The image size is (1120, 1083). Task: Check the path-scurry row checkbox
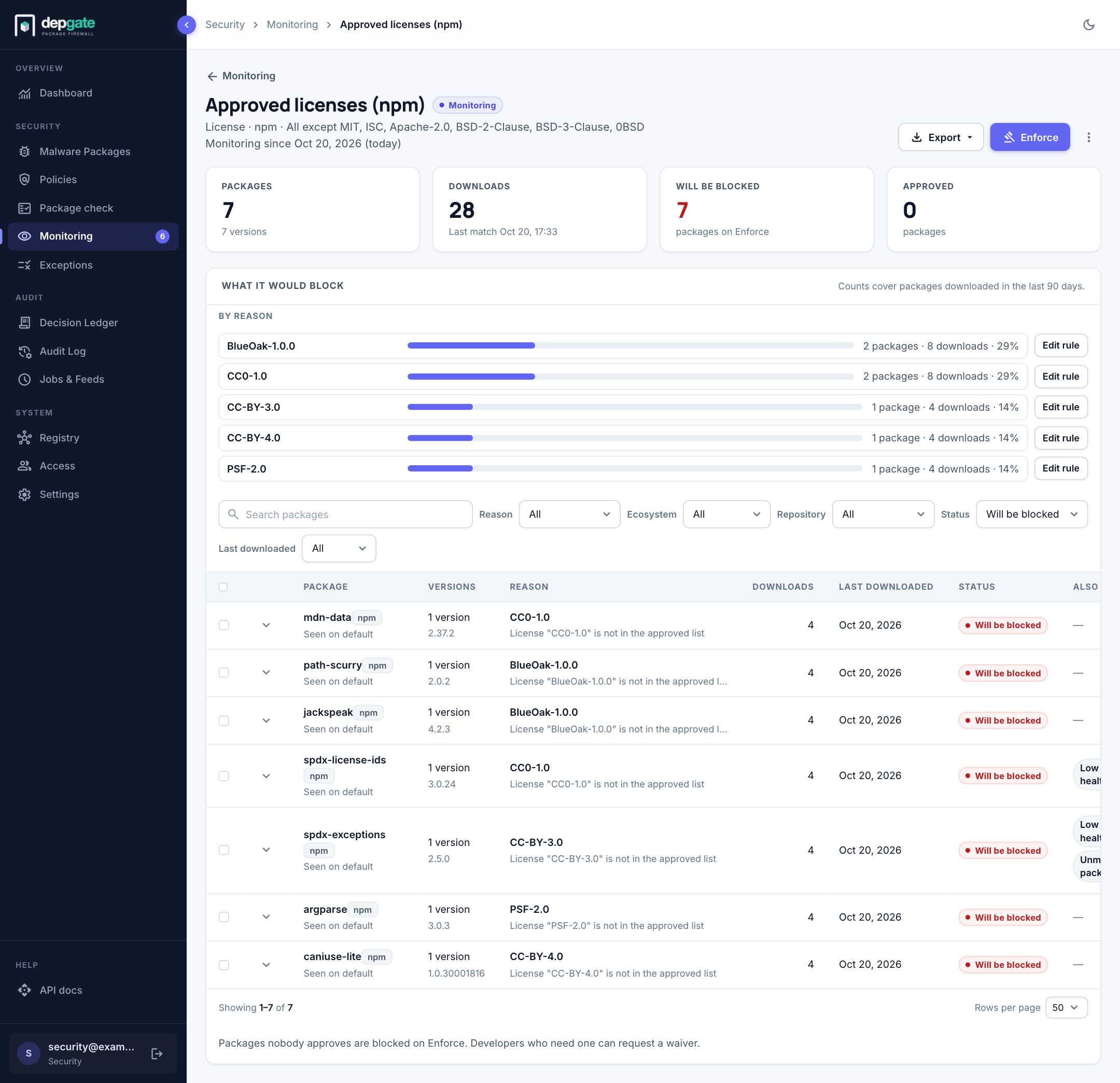[224, 673]
